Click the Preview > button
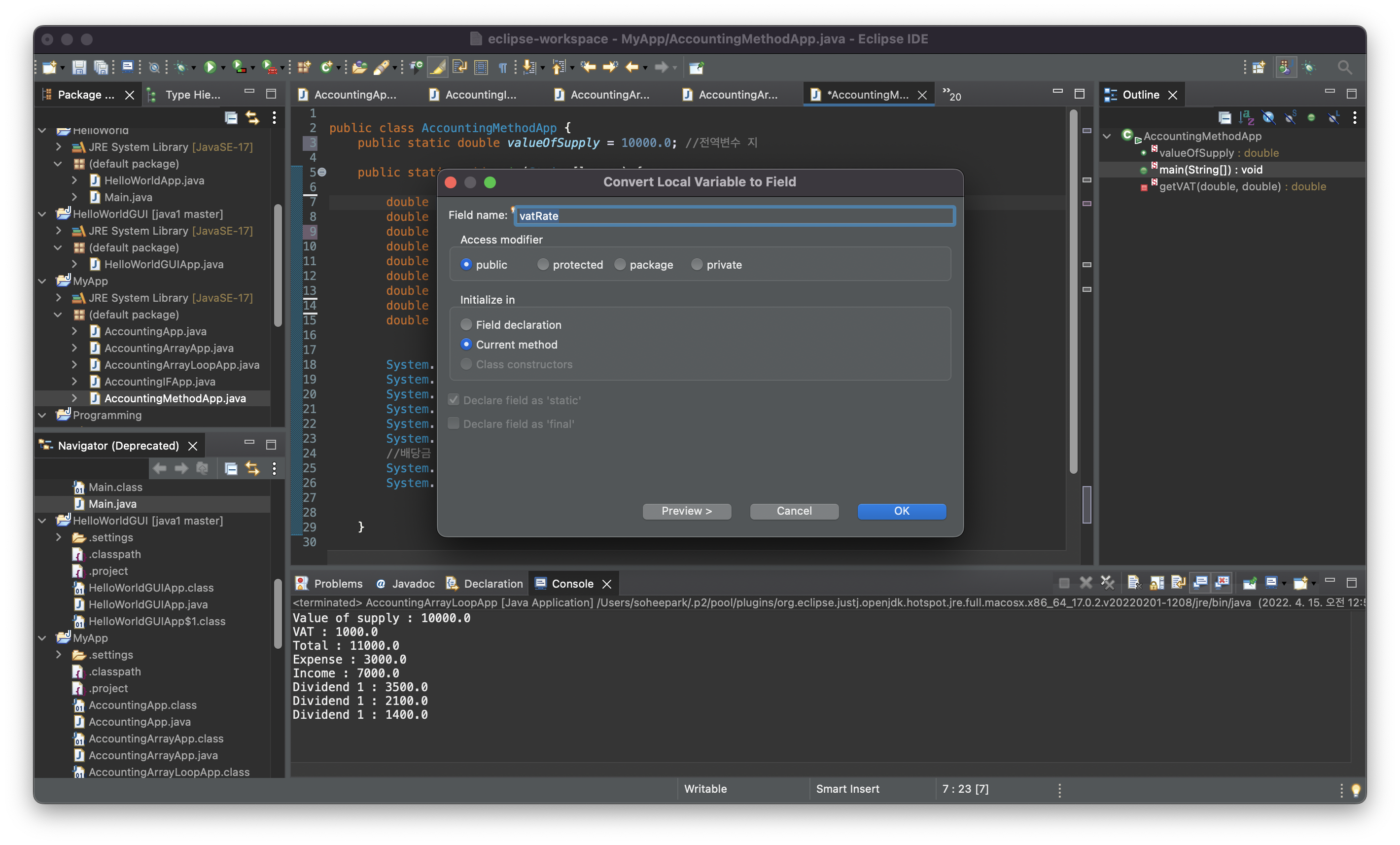This screenshot has height=845, width=1400. pos(686,511)
